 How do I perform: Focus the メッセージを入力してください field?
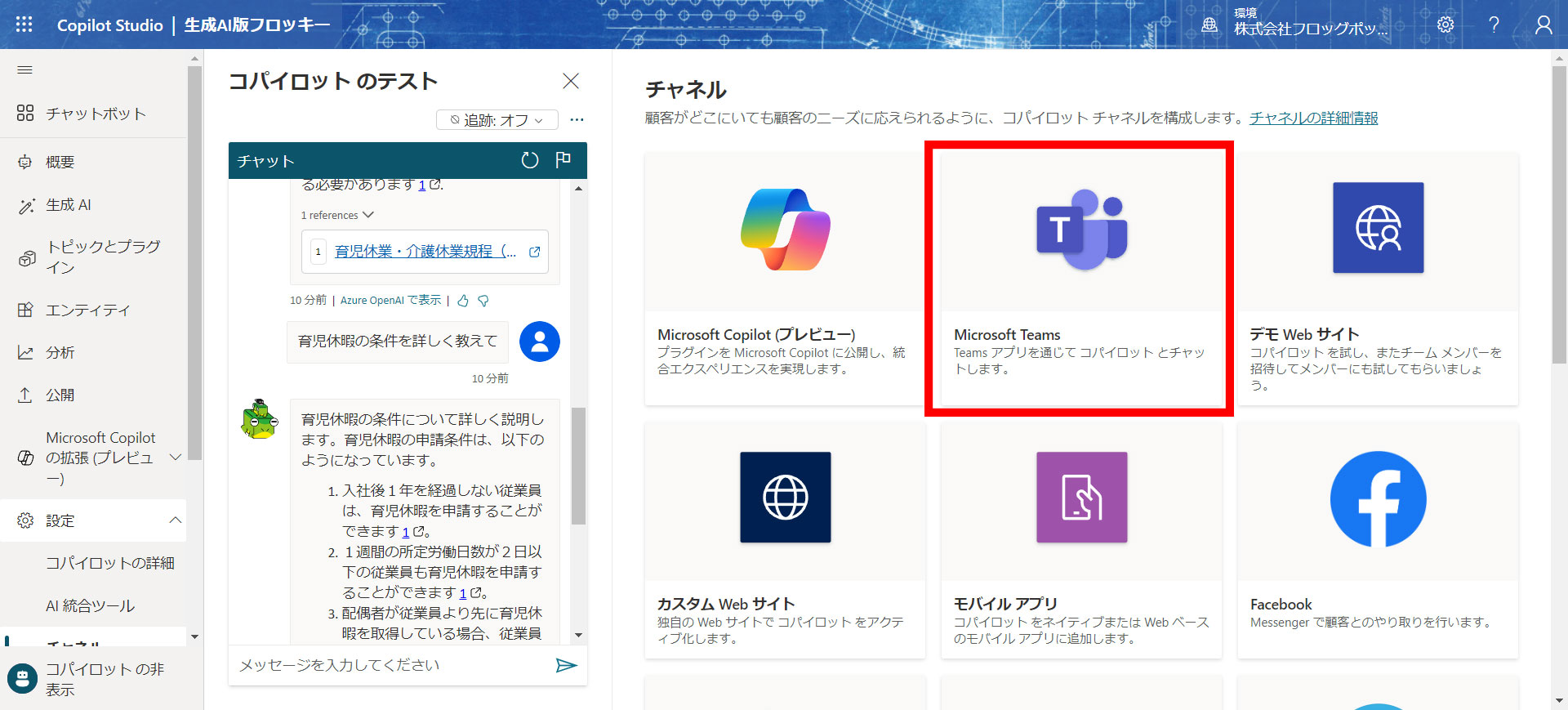point(392,665)
